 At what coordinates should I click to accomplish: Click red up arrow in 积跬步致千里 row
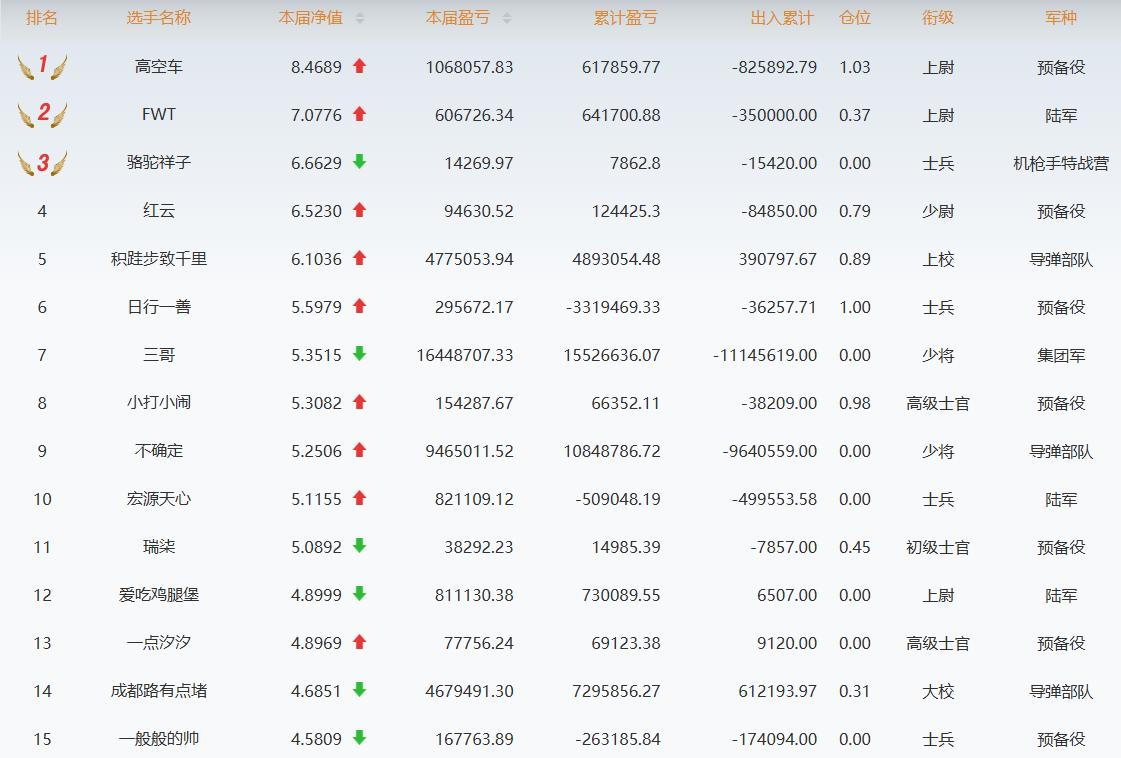[x=360, y=258]
